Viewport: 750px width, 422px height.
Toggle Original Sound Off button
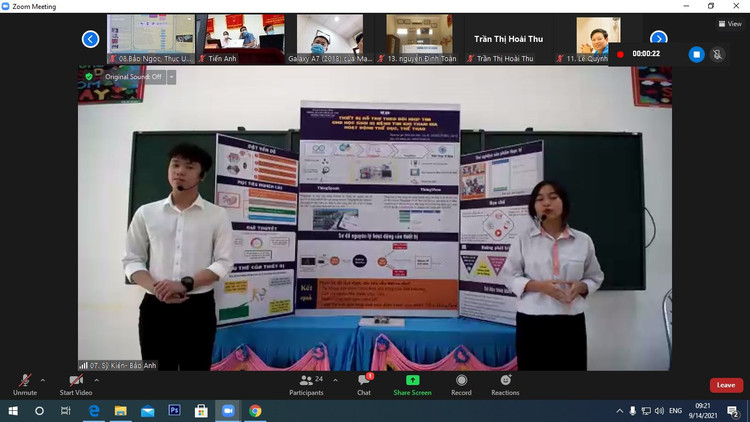coord(134,76)
